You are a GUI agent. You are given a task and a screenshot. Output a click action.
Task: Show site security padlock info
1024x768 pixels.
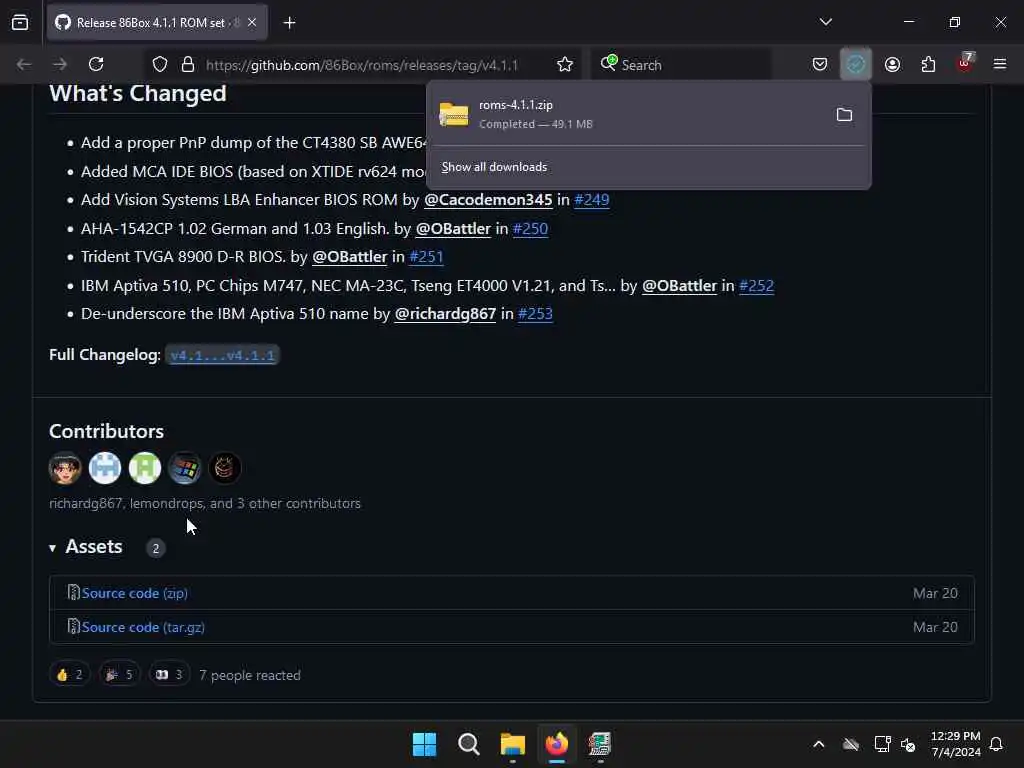click(x=188, y=64)
